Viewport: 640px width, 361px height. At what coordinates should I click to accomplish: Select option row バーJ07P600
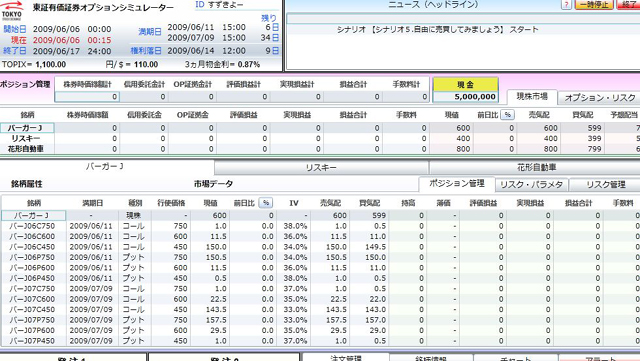tap(320, 330)
